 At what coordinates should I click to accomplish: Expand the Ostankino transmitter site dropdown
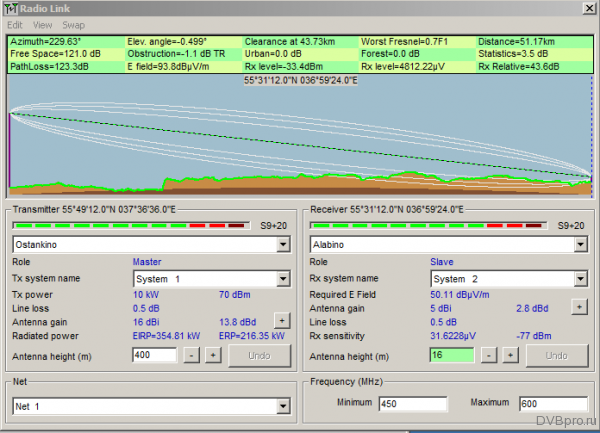[282, 243]
